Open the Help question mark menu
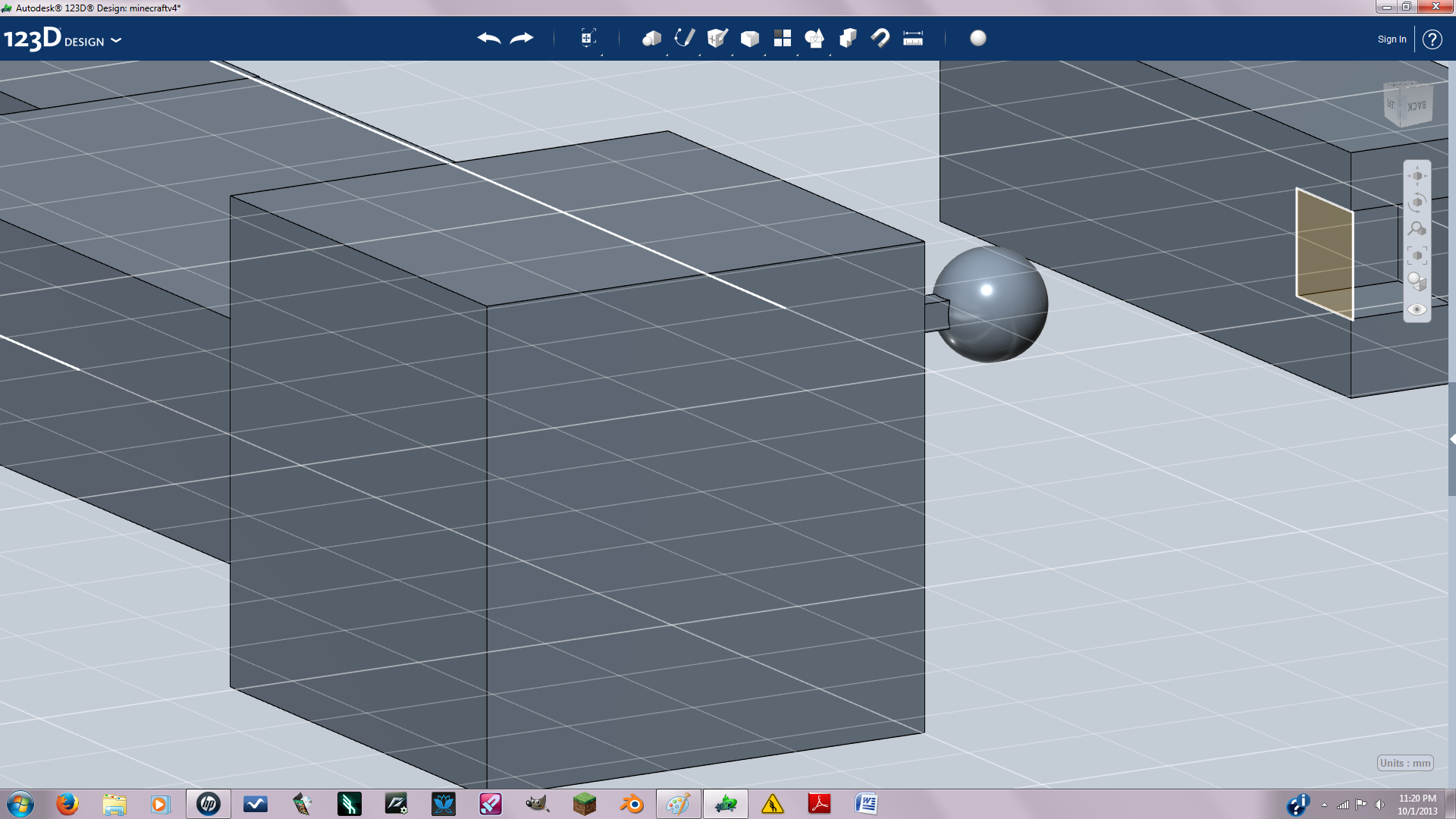This screenshot has height=819, width=1456. pos(1432,39)
